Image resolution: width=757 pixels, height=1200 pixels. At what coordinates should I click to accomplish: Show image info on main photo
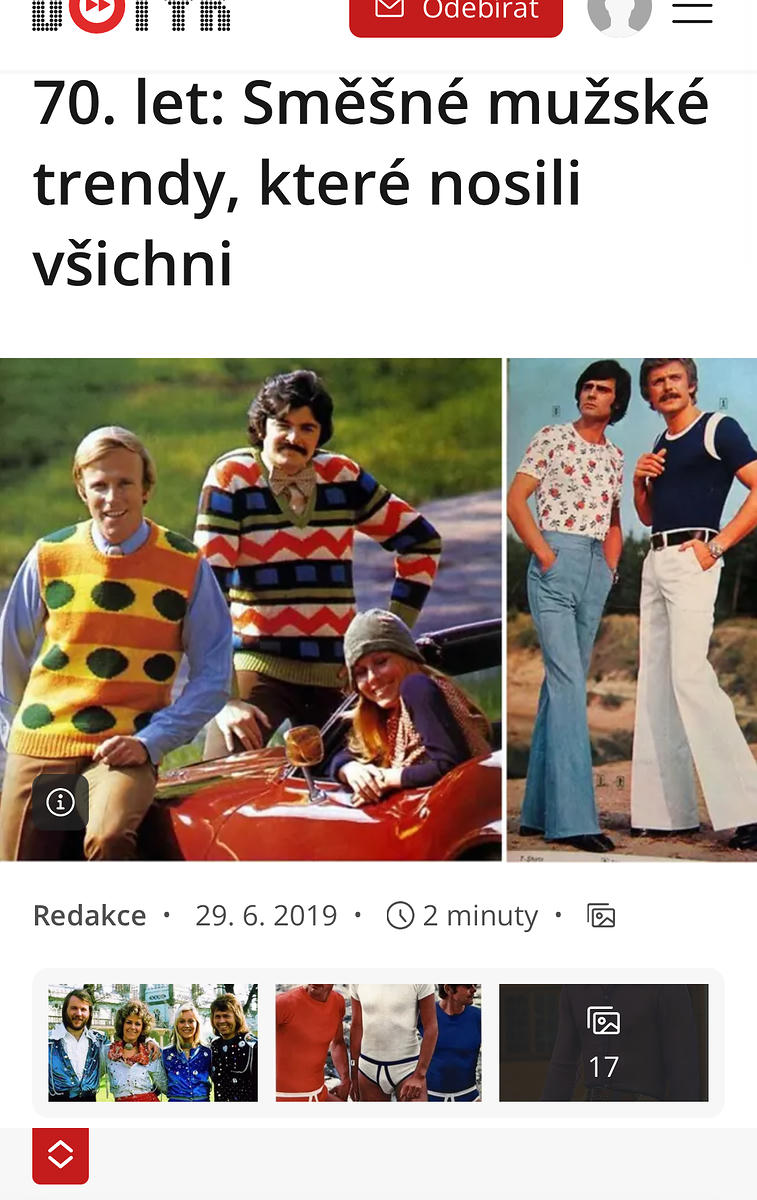coord(61,802)
